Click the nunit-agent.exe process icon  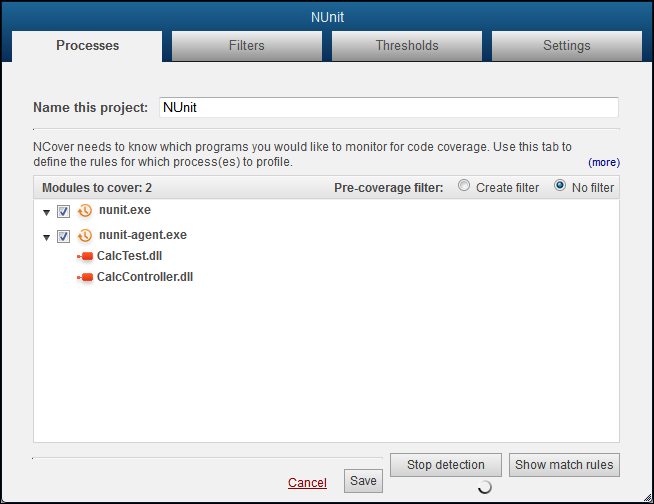[x=85, y=236]
